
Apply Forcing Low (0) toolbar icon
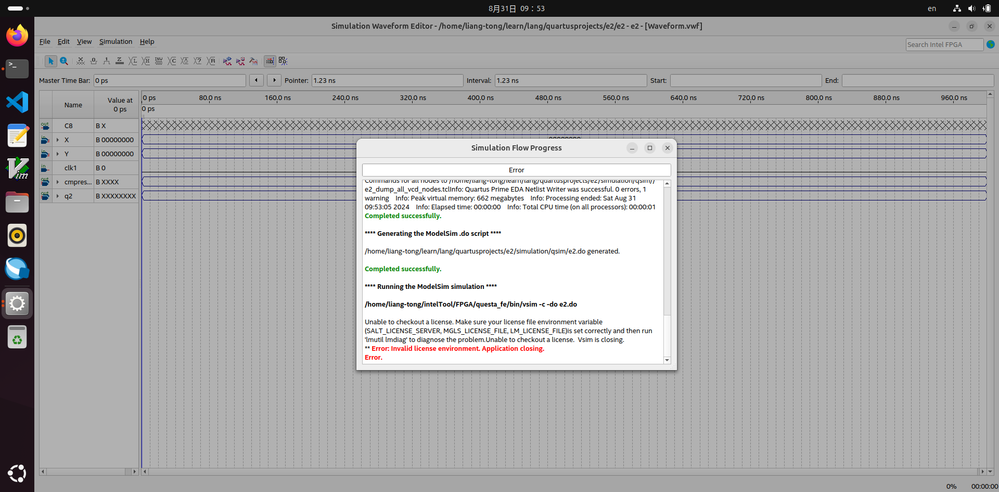click(x=94, y=61)
